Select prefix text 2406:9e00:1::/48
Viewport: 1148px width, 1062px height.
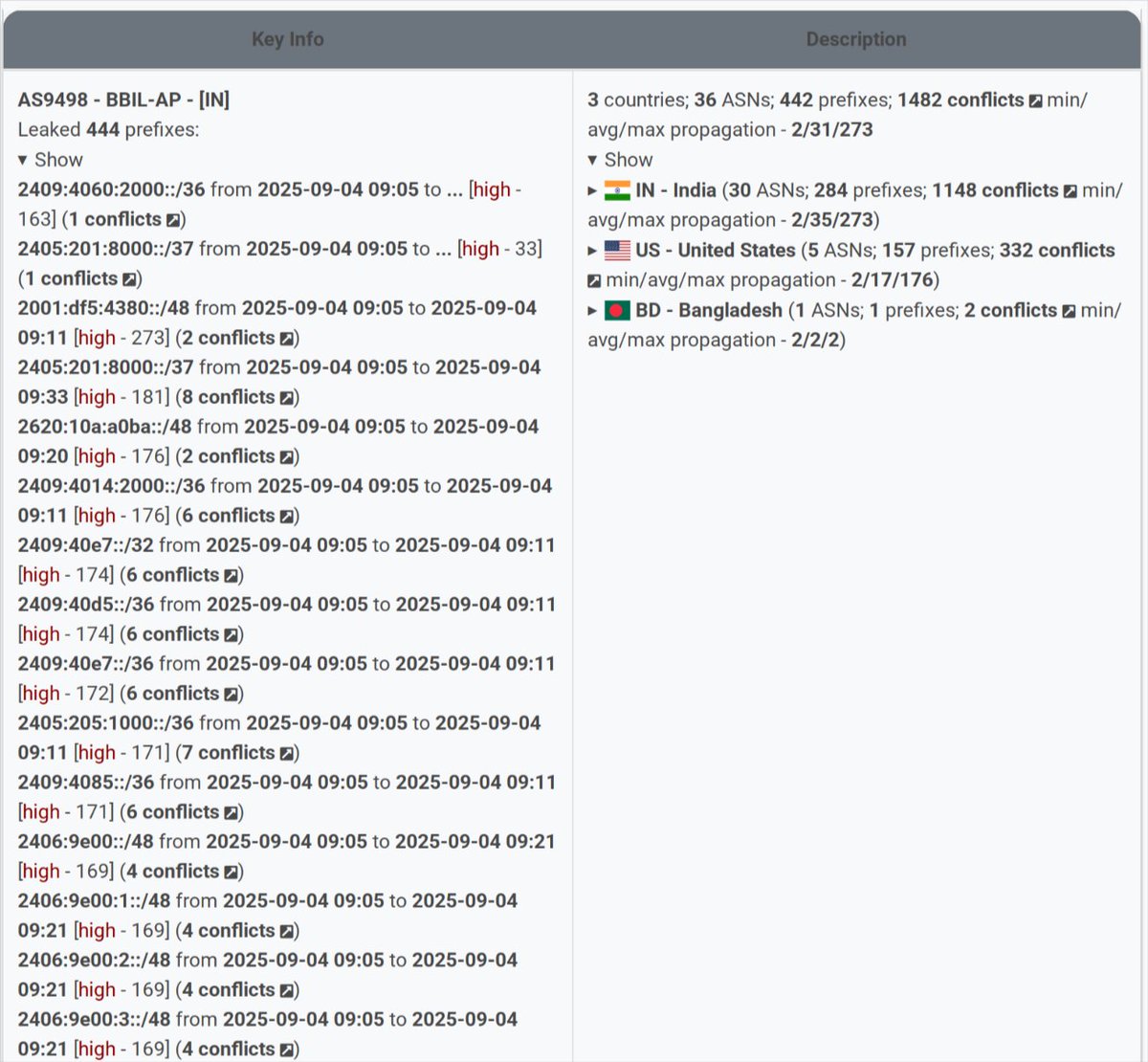[94, 901]
